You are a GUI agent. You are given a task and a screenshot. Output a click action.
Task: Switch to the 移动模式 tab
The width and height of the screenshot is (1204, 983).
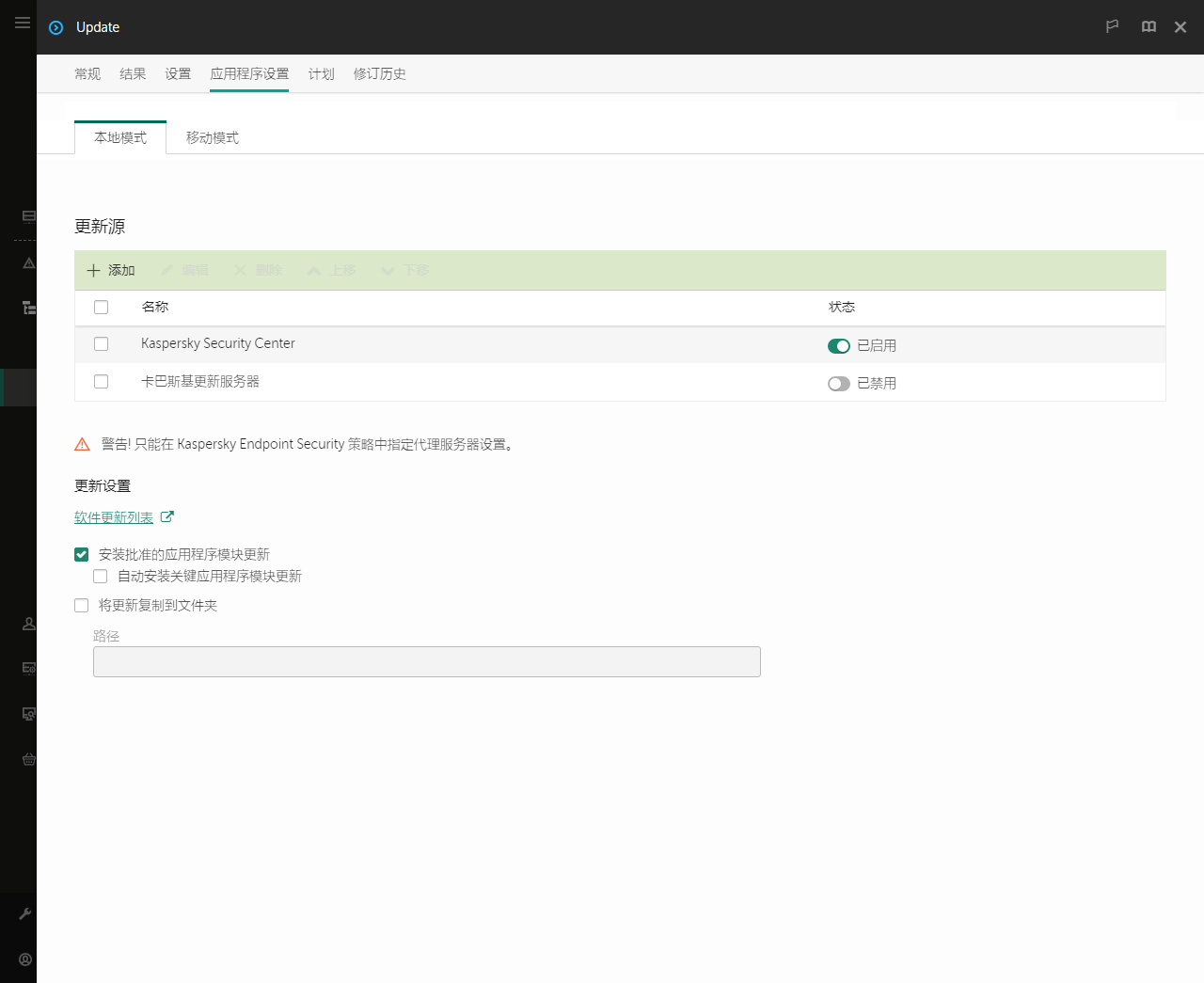point(213,137)
